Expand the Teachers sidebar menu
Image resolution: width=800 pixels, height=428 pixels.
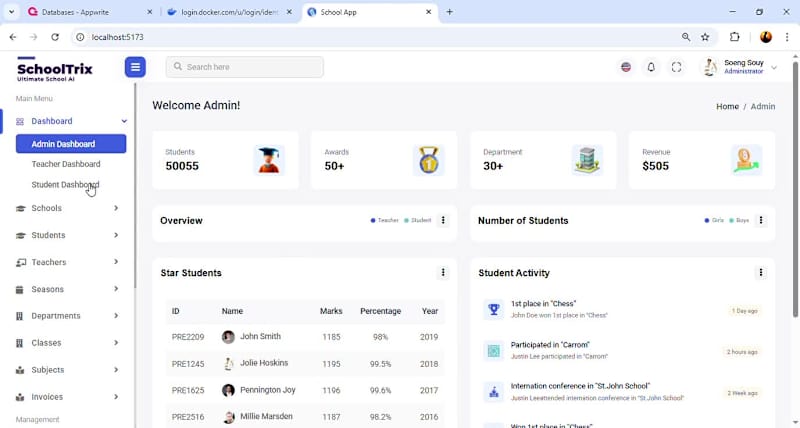(116, 262)
